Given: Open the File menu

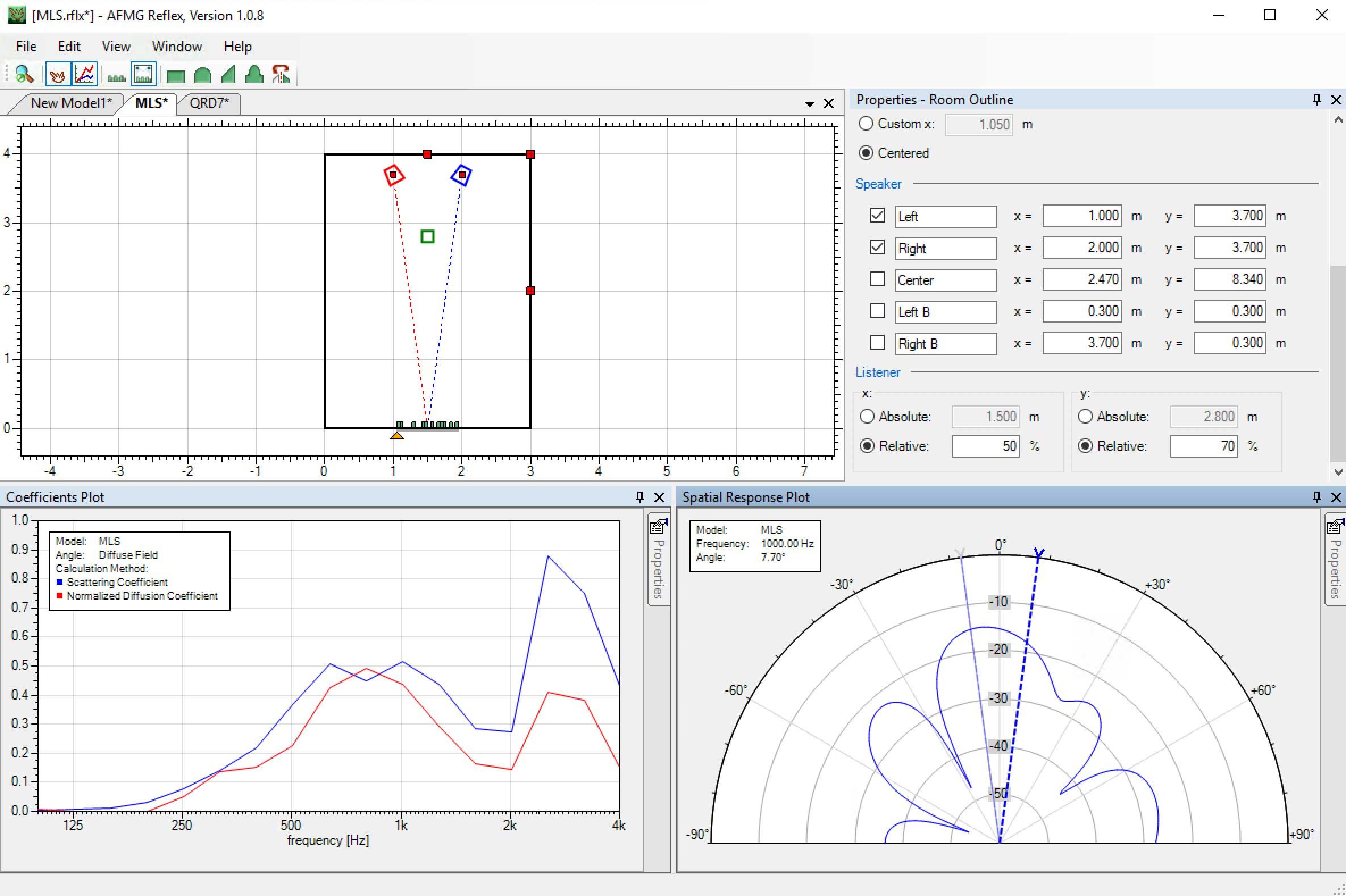Looking at the screenshot, I should 26,47.
